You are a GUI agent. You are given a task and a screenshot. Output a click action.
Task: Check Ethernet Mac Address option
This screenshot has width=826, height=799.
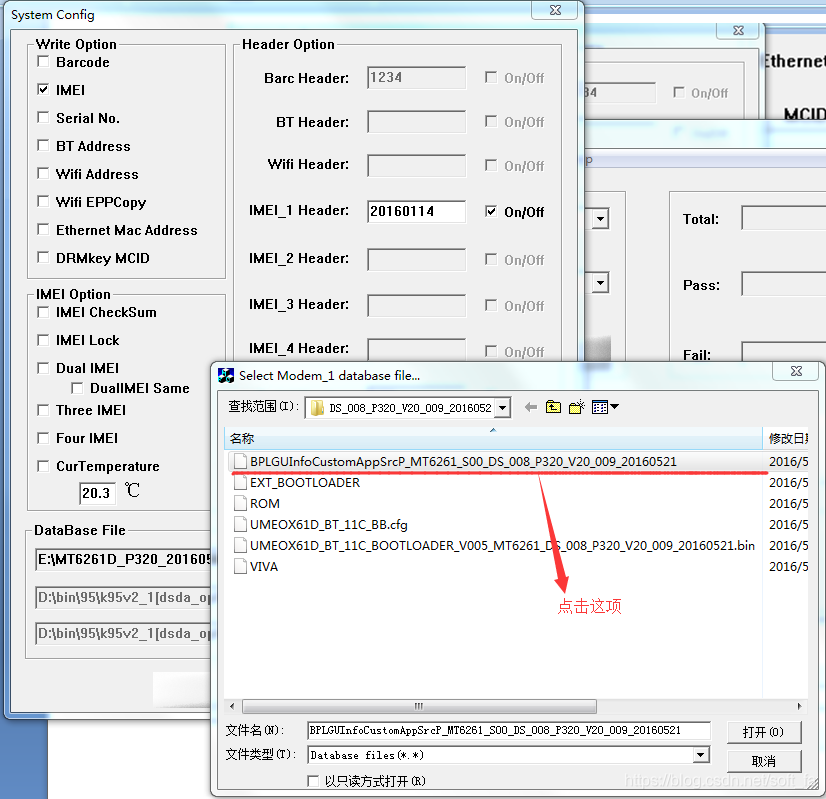[x=43, y=230]
